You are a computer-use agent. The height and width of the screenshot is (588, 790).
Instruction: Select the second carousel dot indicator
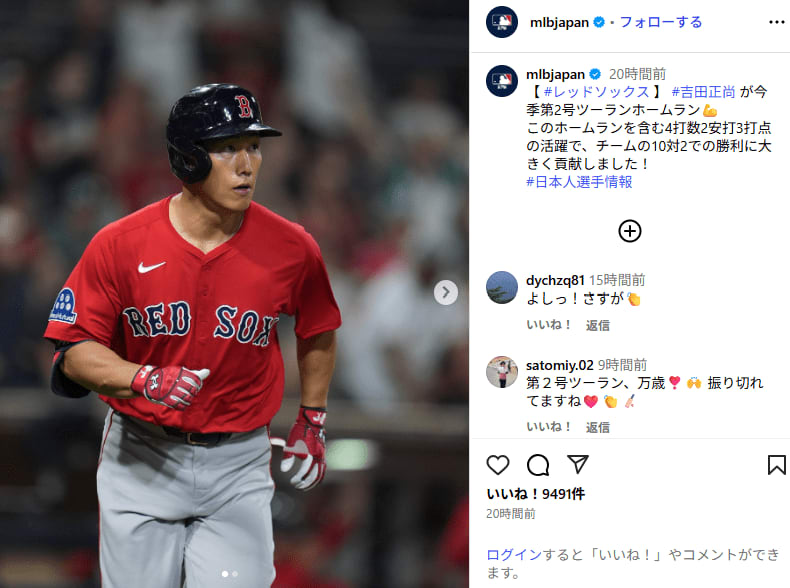click(235, 574)
